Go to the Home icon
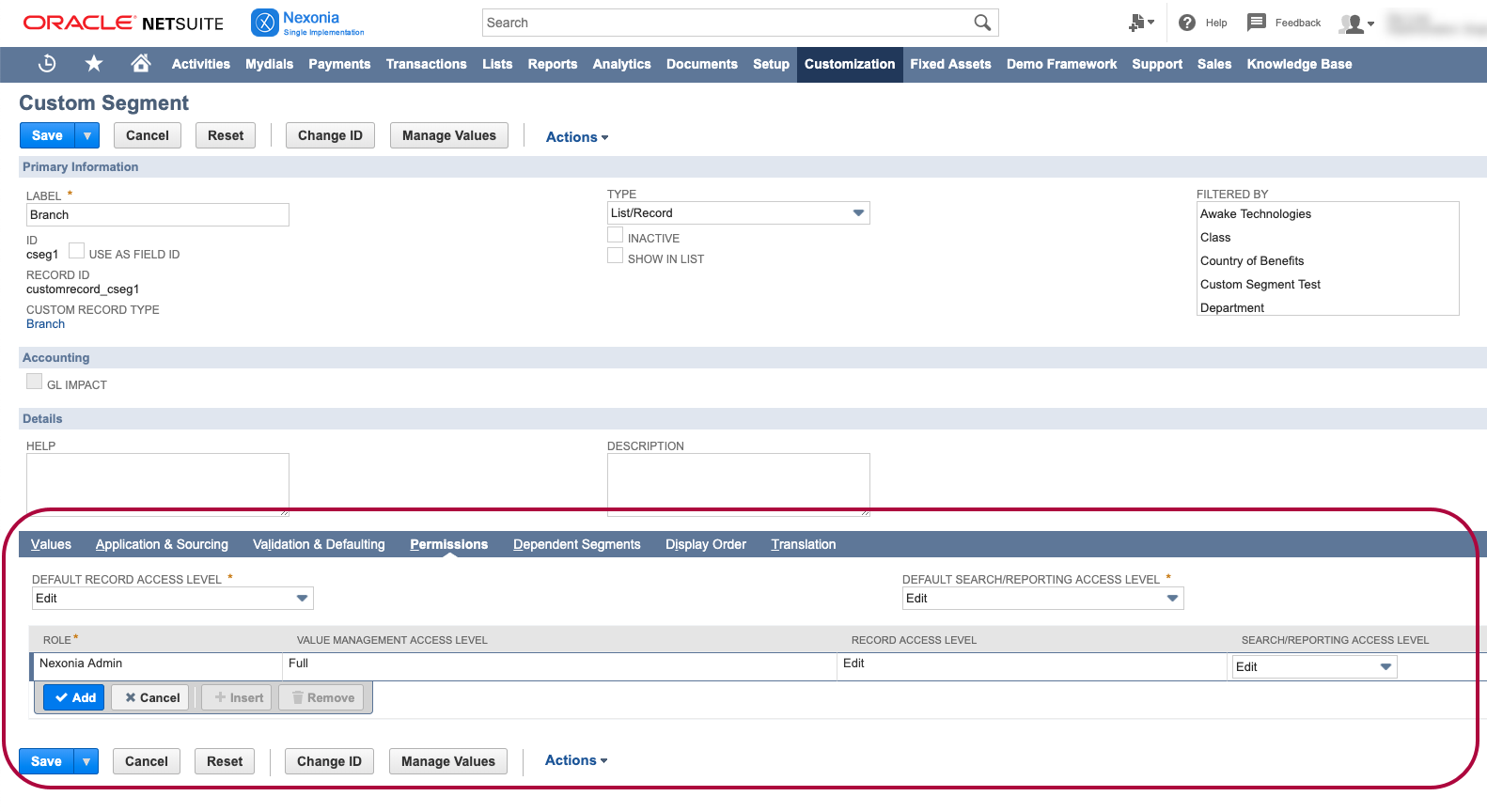Viewport: 1487px width, 812px height. [141, 64]
